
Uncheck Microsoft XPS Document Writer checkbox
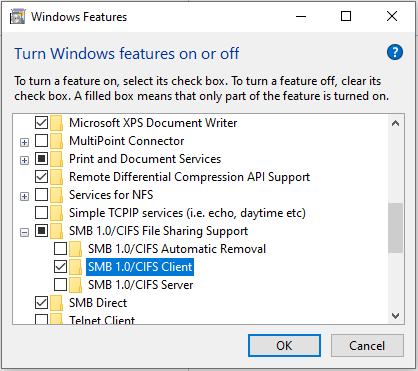tap(41, 123)
